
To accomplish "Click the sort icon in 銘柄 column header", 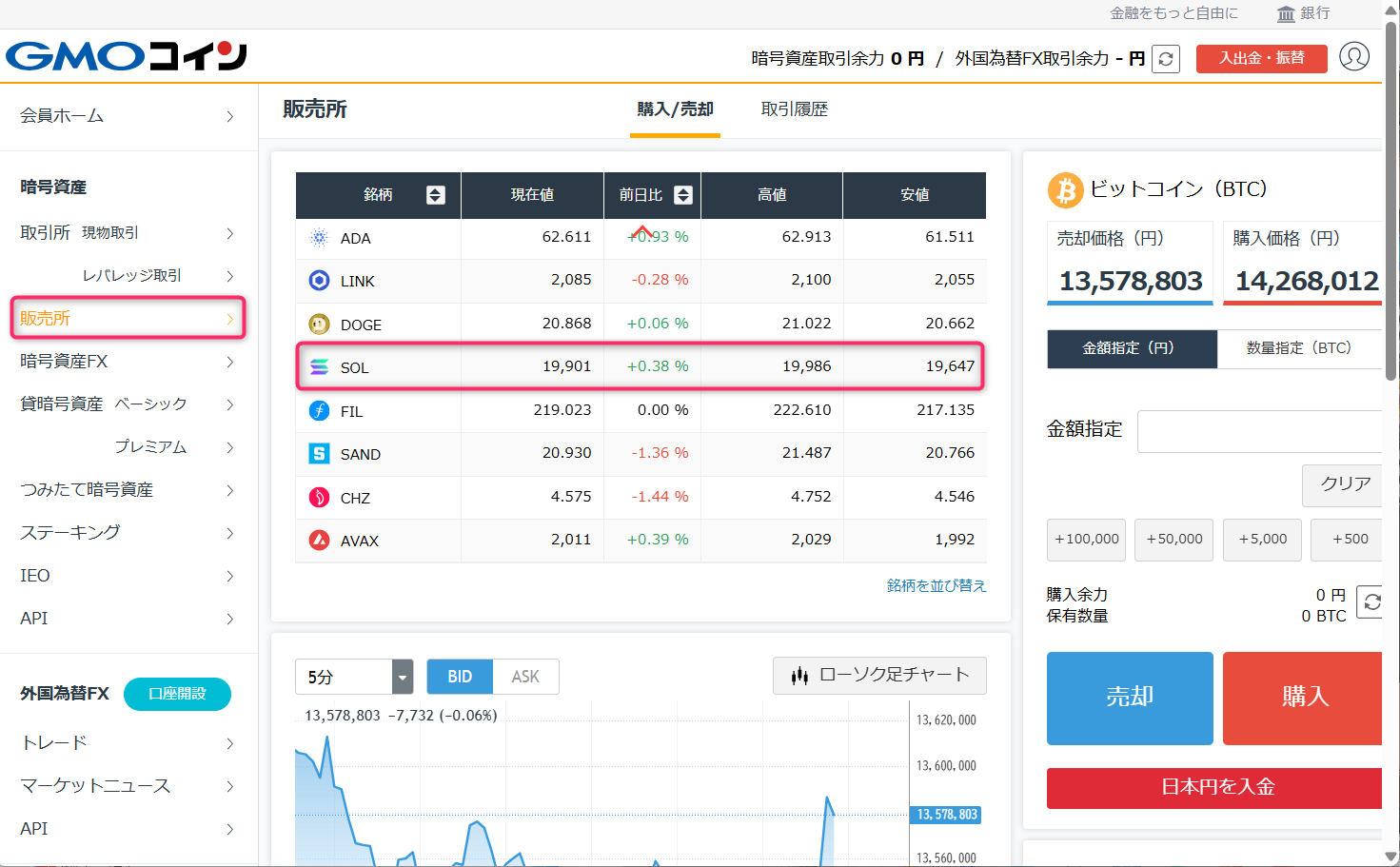I will [435, 195].
